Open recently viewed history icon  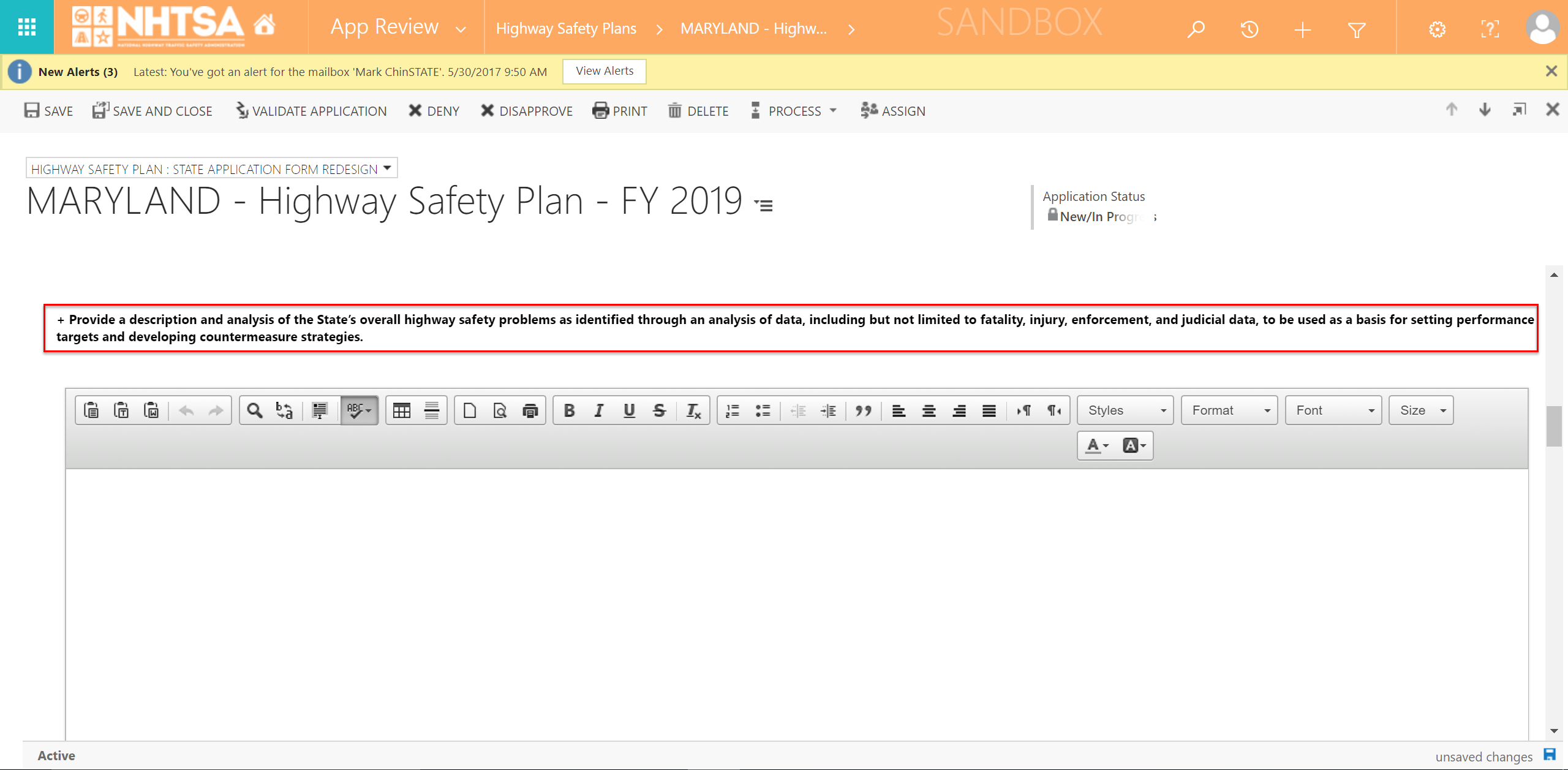1249,29
